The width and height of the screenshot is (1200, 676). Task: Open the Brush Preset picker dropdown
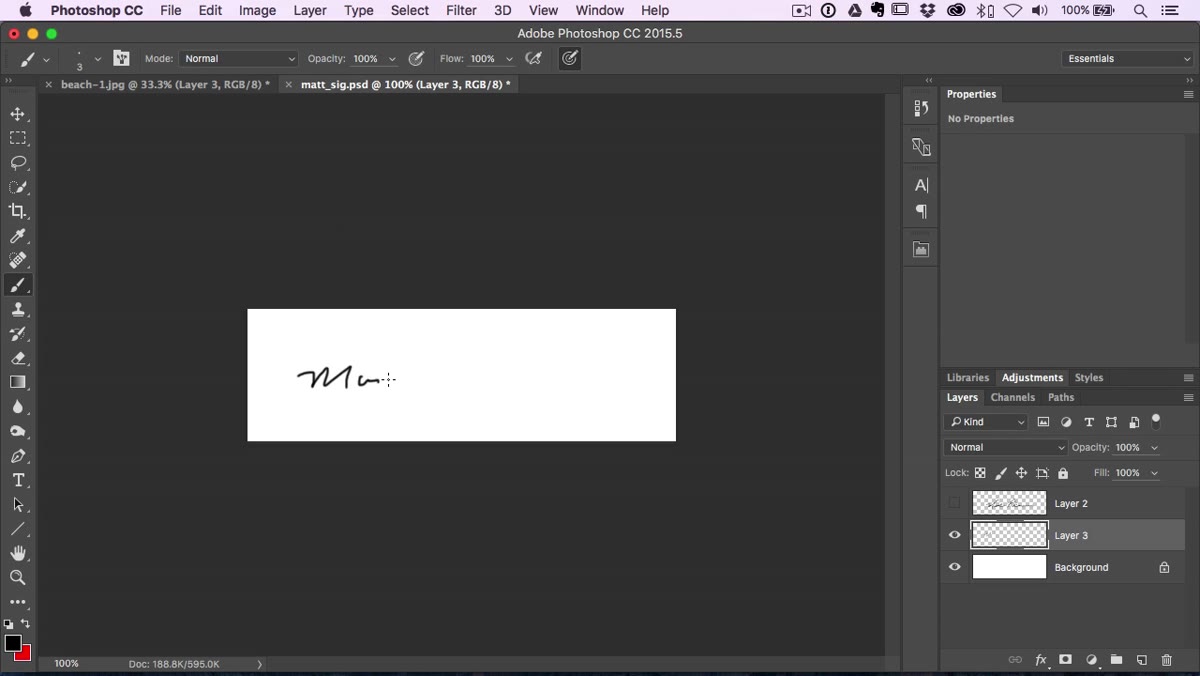97,59
